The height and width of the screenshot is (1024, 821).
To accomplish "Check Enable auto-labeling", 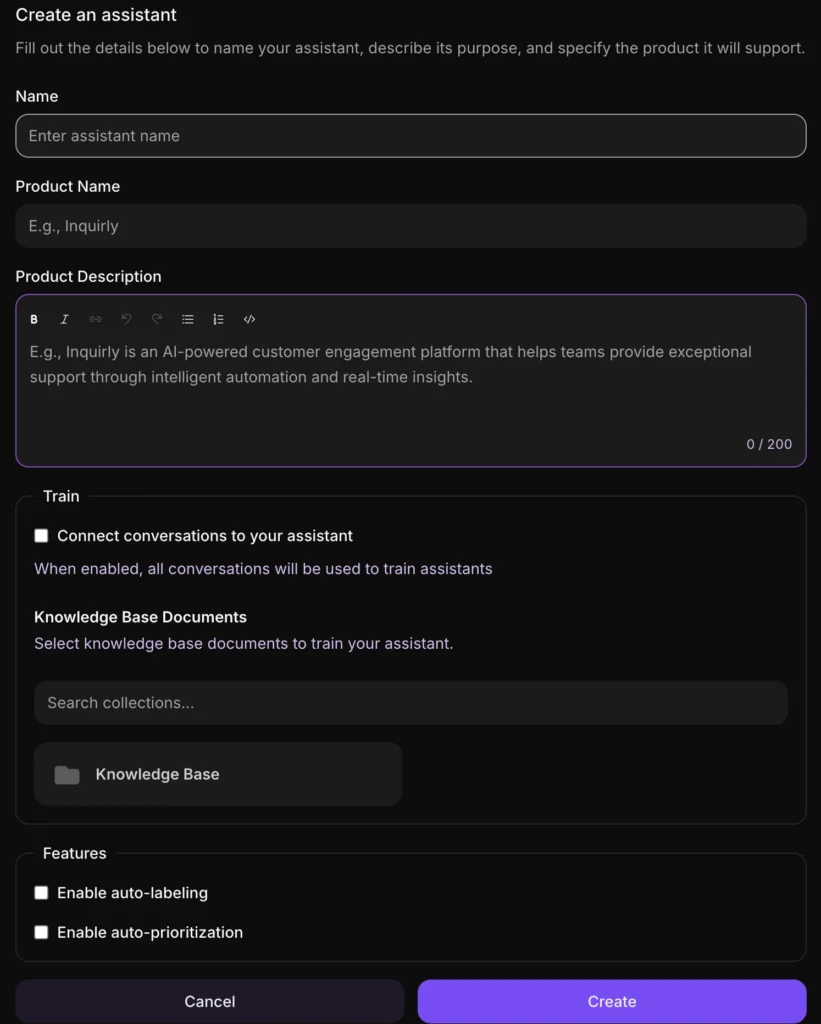I will [41, 893].
